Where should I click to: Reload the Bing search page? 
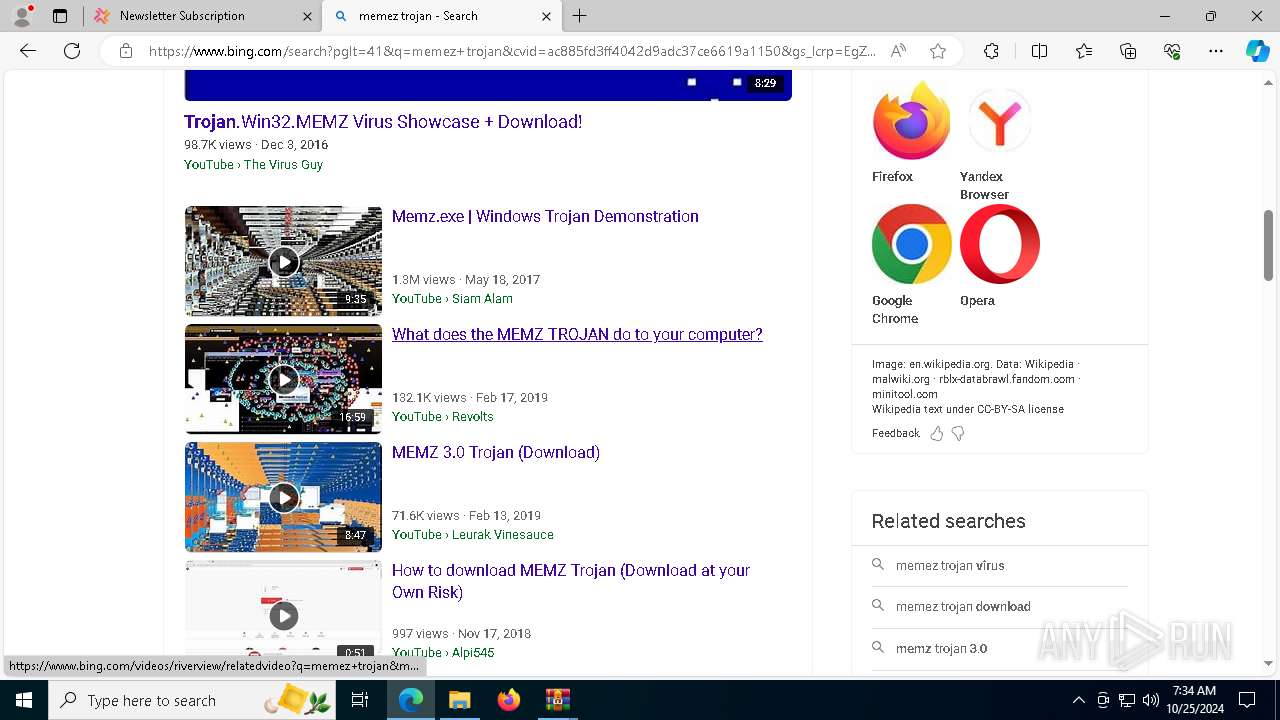(x=72, y=51)
